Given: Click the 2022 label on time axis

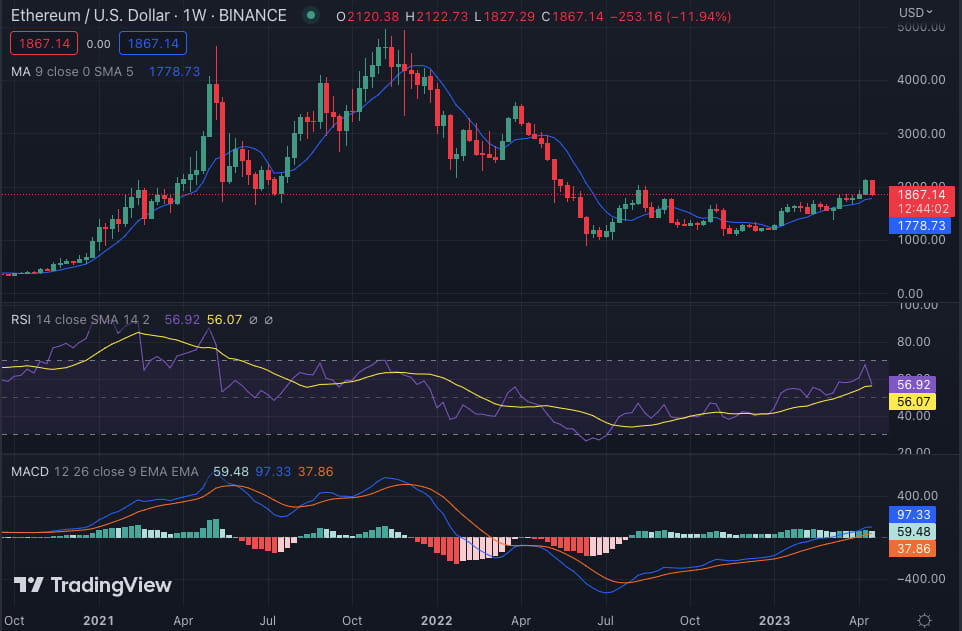Looking at the screenshot, I should [x=436, y=621].
